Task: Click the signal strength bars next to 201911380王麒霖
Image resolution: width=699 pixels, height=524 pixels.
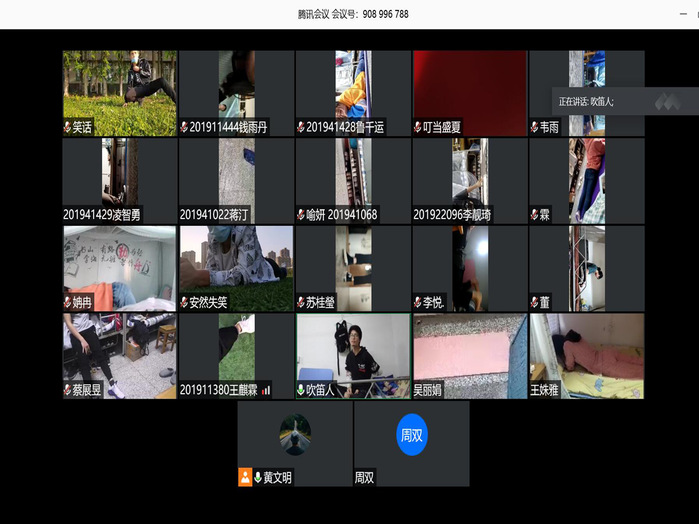Action: tap(266, 390)
